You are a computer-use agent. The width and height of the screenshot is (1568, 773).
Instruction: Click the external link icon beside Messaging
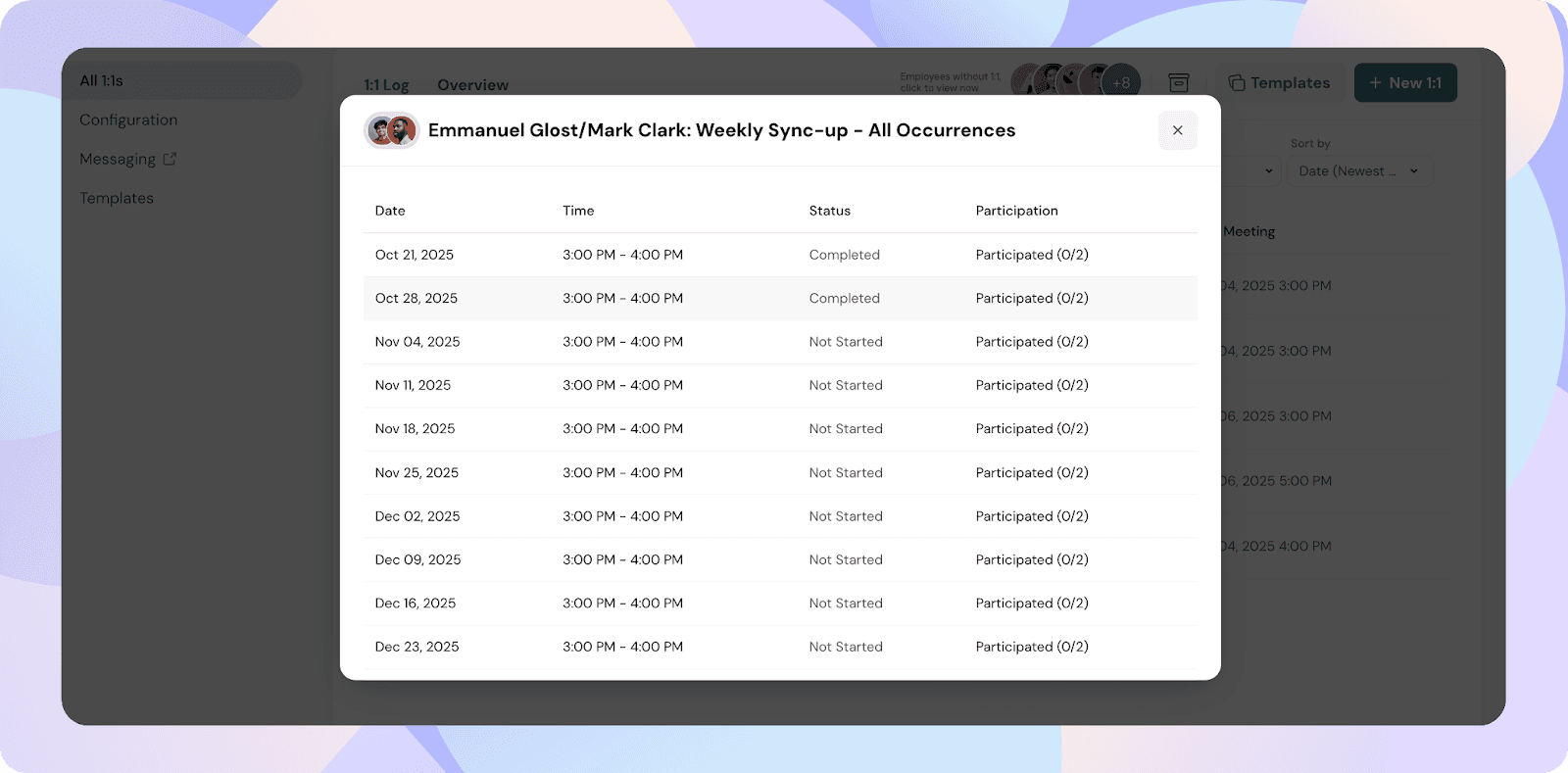click(x=170, y=159)
